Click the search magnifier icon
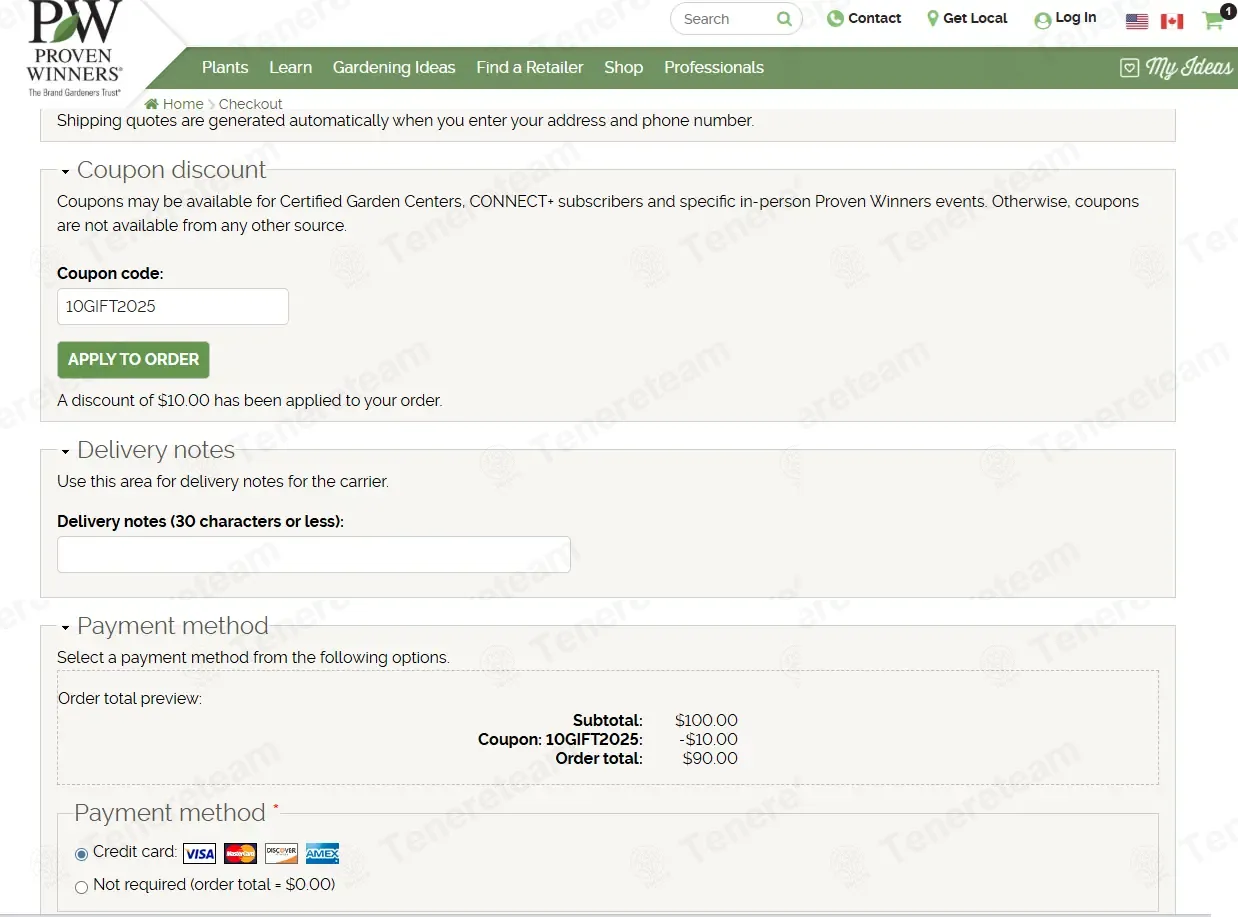The height and width of the screenshot is (917, 1238). 784,19
